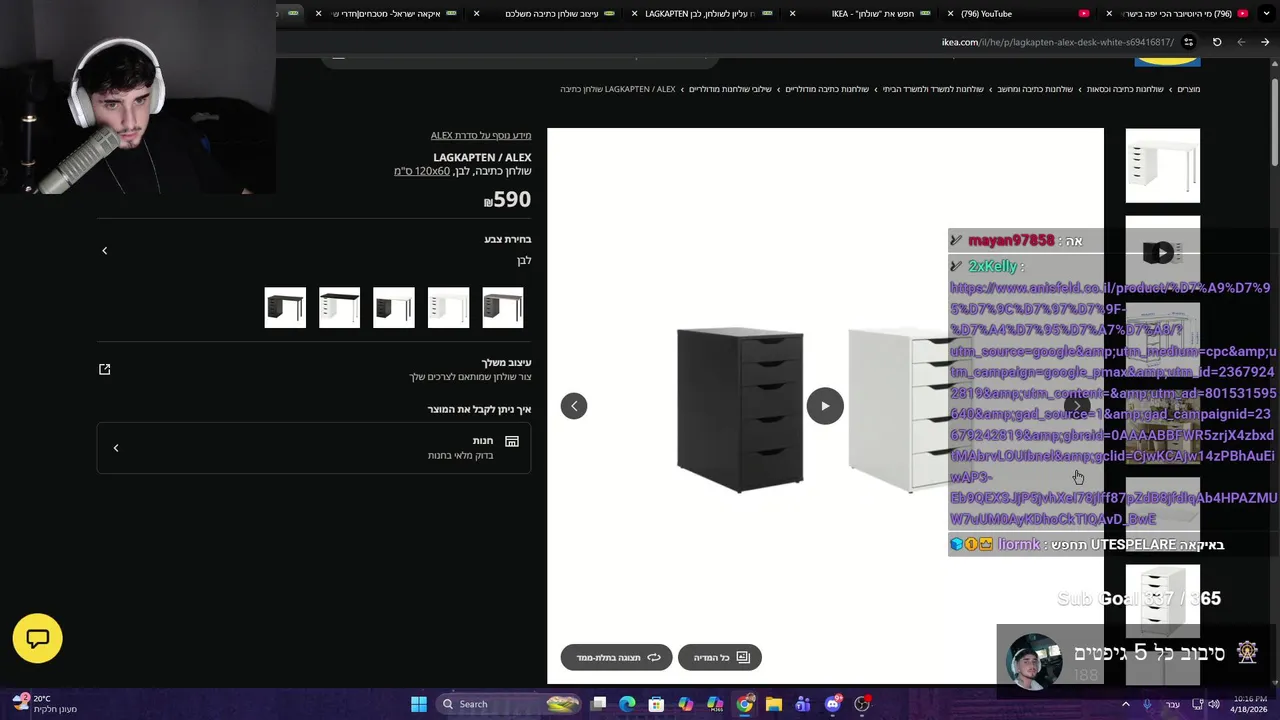Click the store icon beside 'חנות'
Image resolution: width=1280 pixels, height=720 pixels.
click(x=512, y=441)
